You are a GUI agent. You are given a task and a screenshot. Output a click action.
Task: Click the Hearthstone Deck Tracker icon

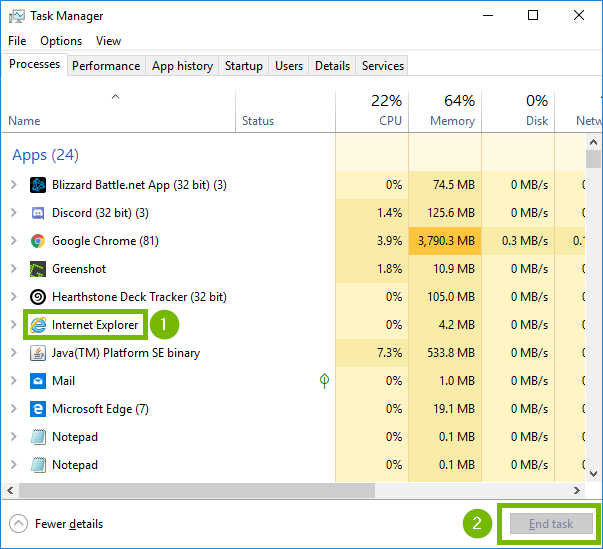pyautogui.click(x=38, y=297)
